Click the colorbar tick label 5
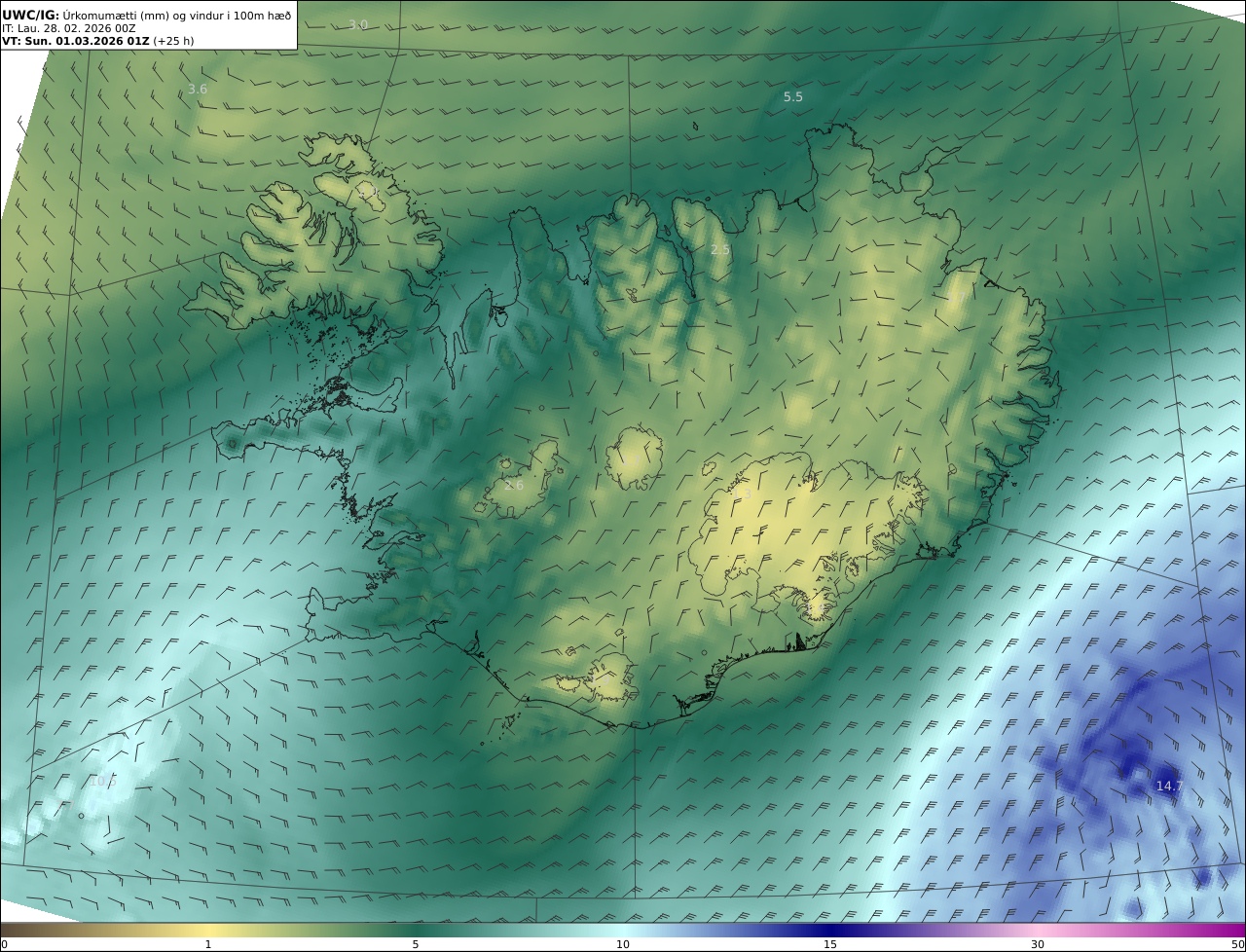The width and height of the screenshot is (1246, 952). (416, 944)
